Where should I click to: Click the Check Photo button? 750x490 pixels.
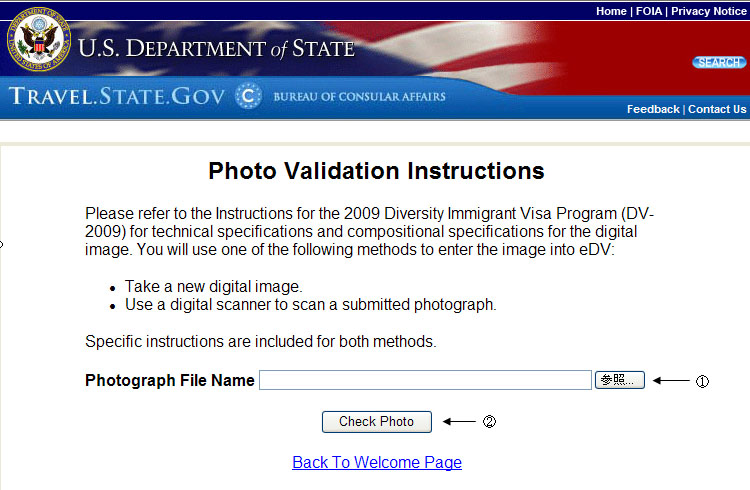point(376,422)
